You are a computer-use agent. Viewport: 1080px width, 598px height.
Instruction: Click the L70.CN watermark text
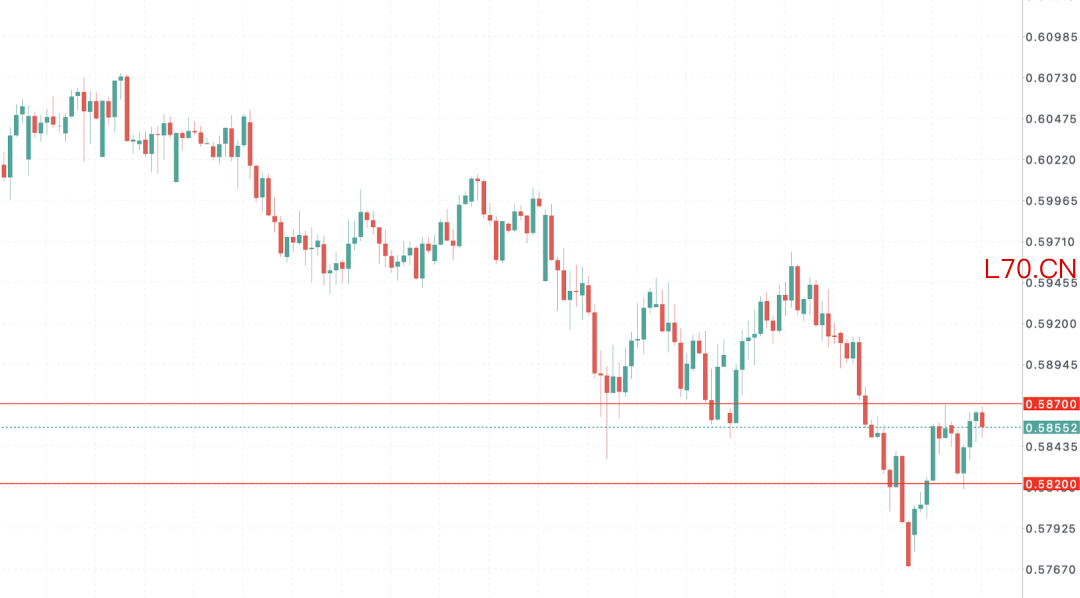pyautogui.click(x=1030, y=268)
